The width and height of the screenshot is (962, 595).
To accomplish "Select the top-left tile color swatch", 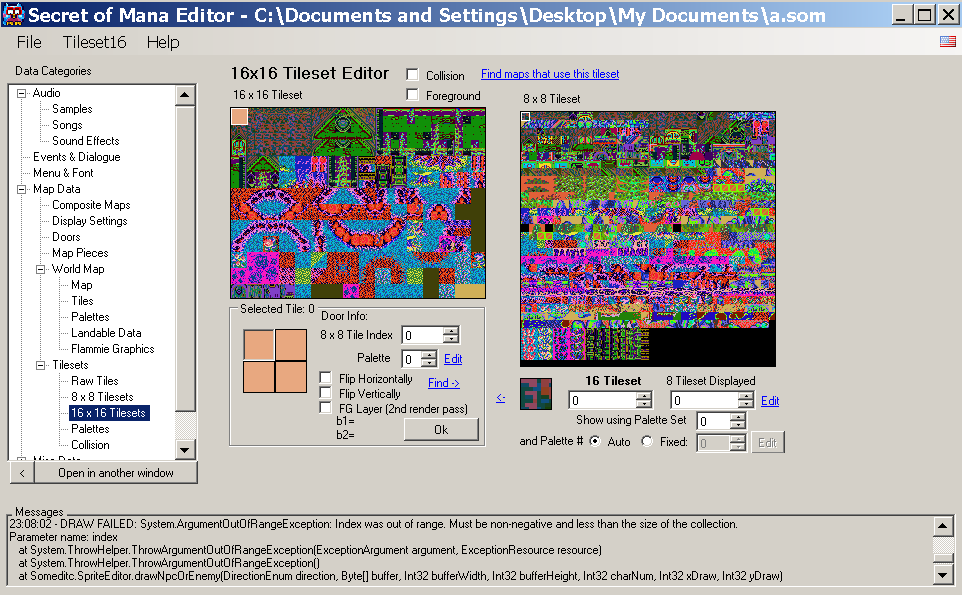I will (239, 117).
